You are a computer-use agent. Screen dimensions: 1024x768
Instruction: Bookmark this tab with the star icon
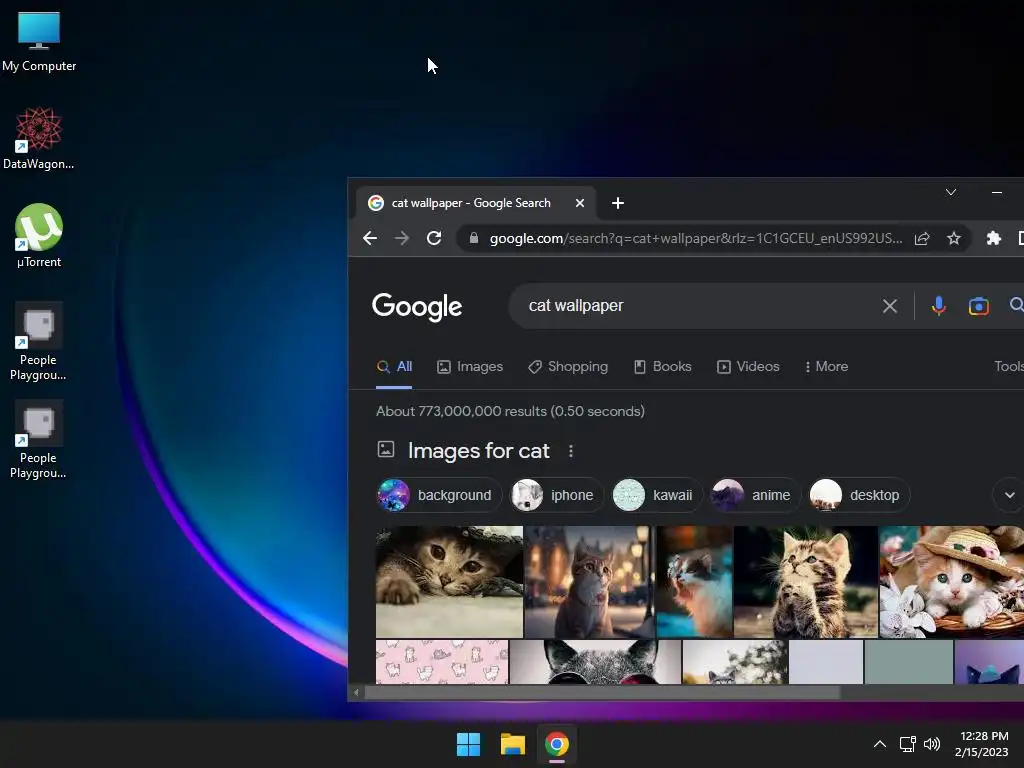coord(953,238)
